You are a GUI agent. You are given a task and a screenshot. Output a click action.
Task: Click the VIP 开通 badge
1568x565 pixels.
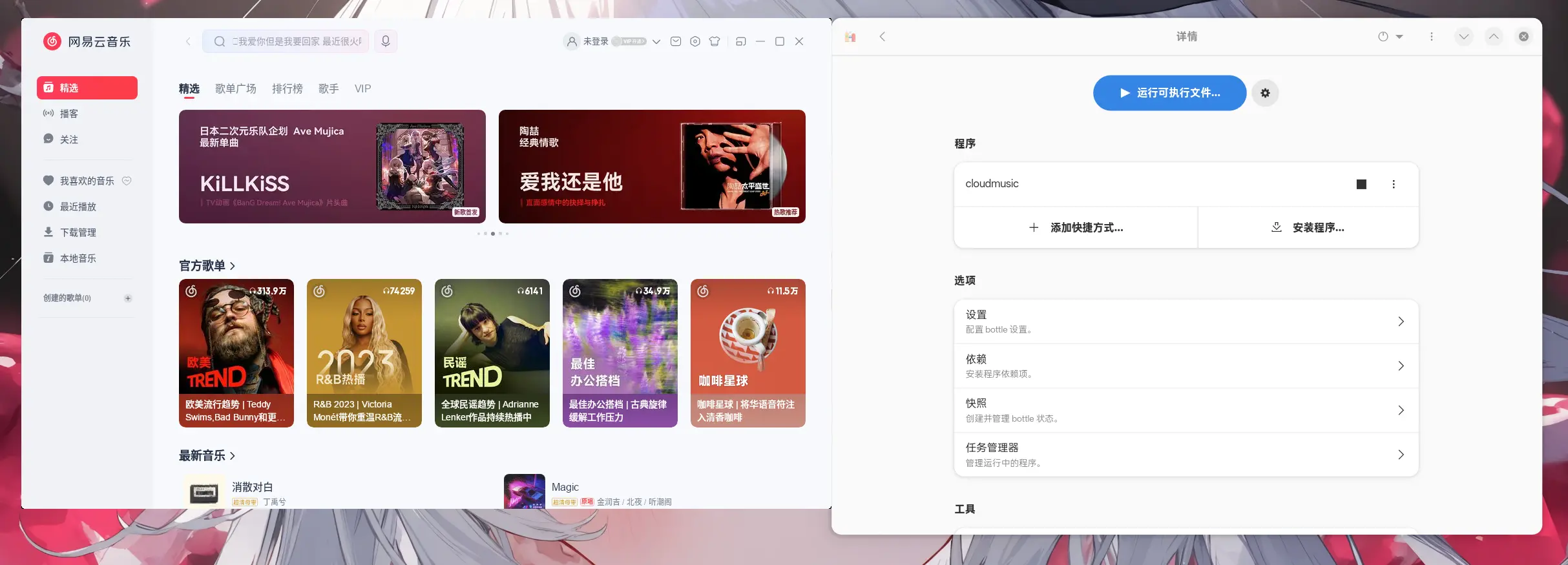[630, 41]
